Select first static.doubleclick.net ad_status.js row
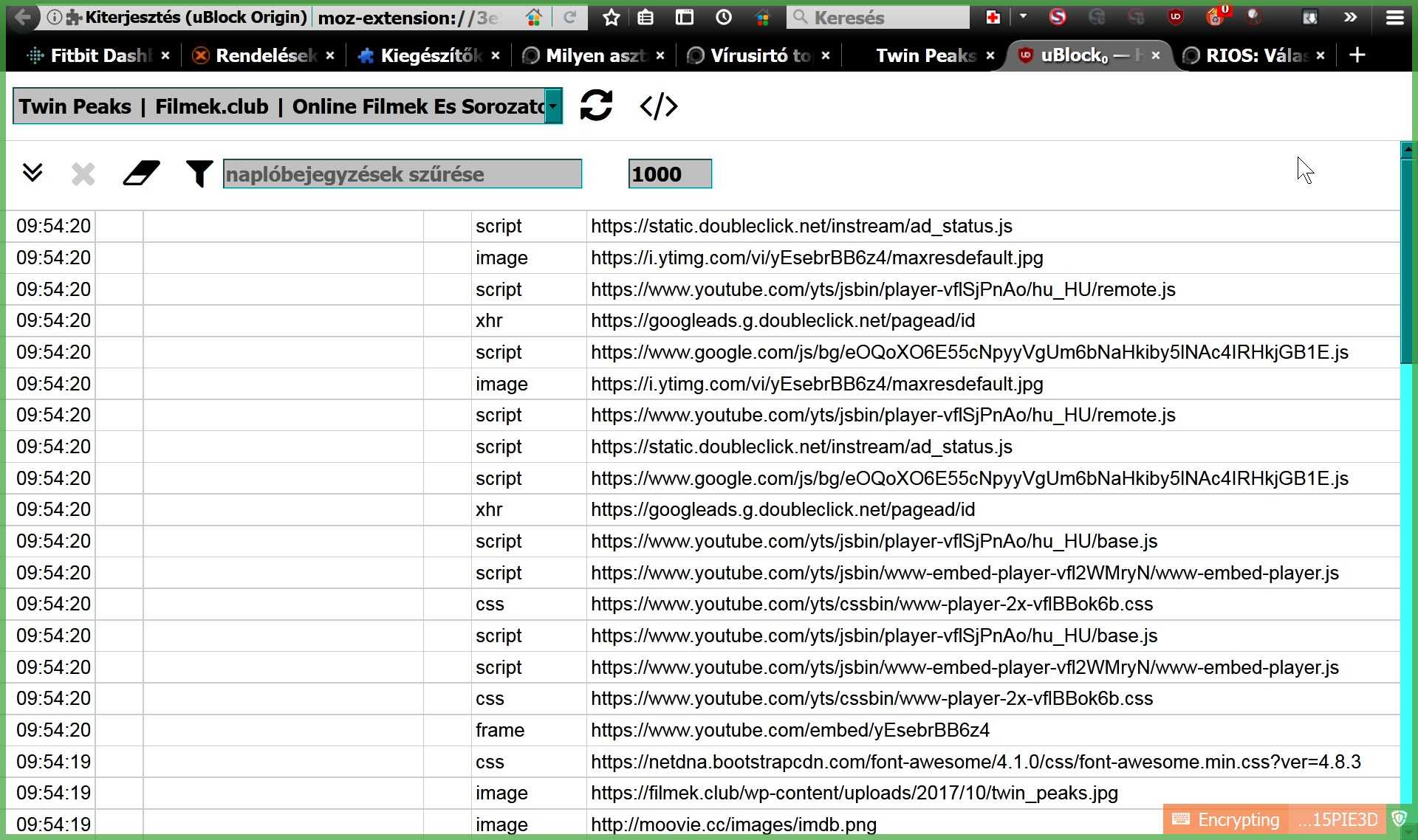 pos(702,226)
